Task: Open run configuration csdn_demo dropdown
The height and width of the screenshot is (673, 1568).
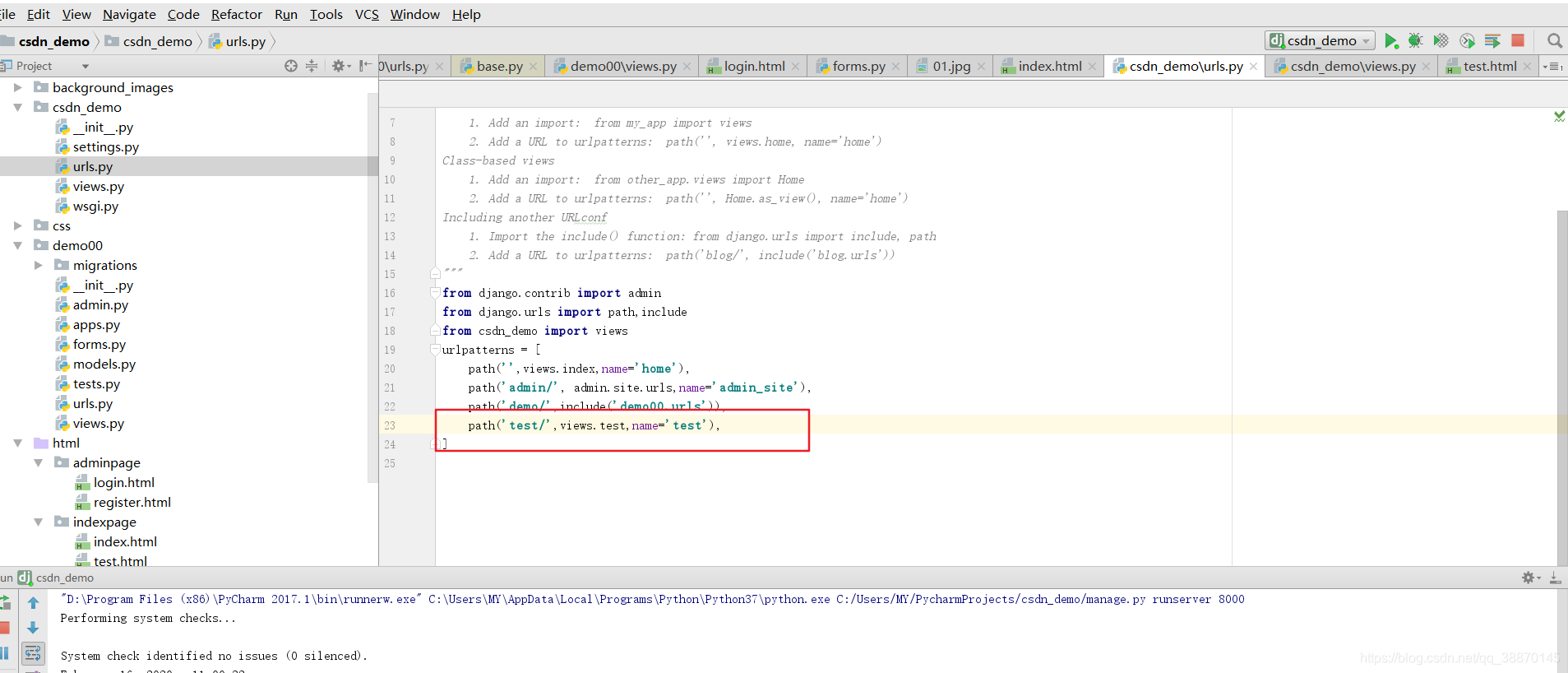Action: click(1321, 40)
